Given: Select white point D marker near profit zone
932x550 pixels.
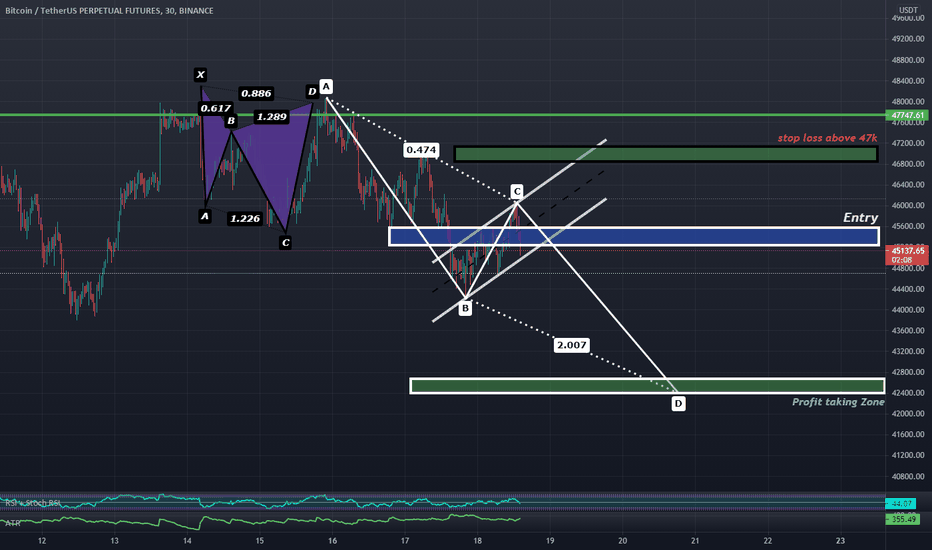Looking at the screenshot, I should click(678, 404).
